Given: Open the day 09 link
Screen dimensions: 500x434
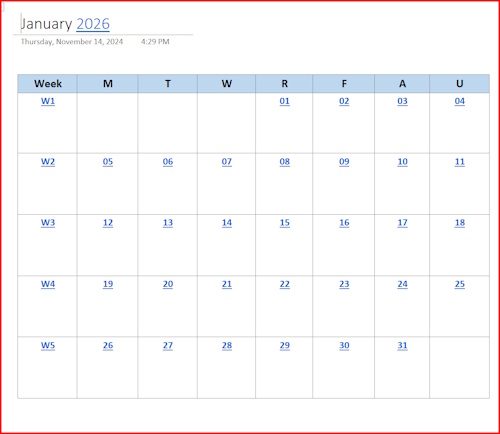Looking at the screenshot, I should pyautogui.click(x=344, y=162).
